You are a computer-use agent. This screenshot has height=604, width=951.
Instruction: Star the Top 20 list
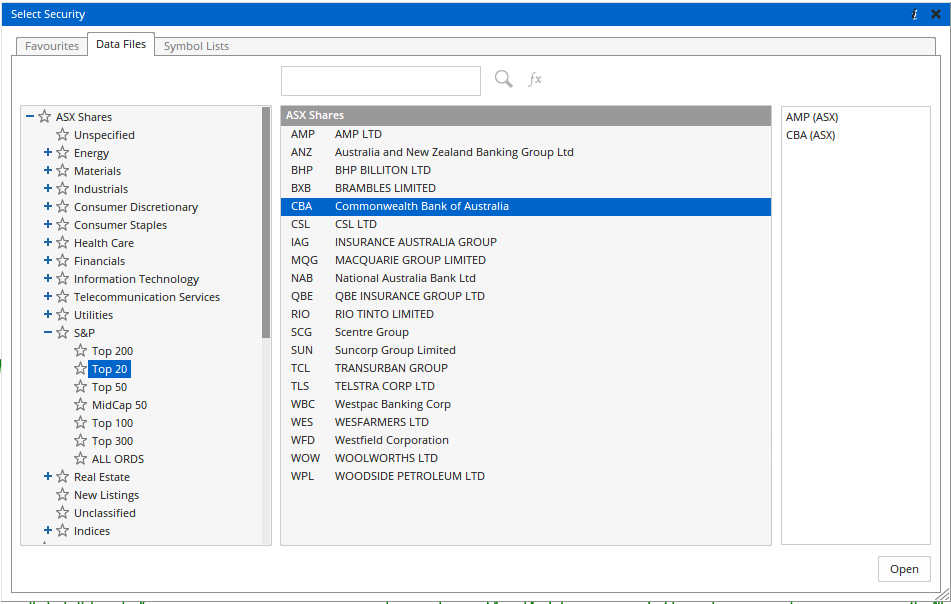coord(81,369)
